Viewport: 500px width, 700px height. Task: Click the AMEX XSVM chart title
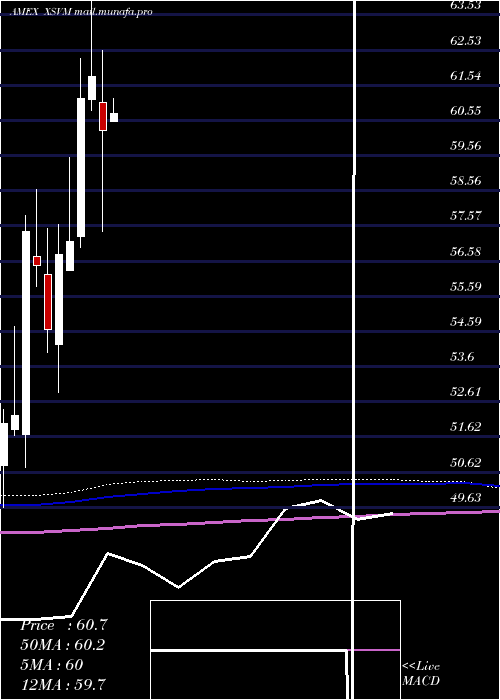pyautogui.click(x=81, y=12)
